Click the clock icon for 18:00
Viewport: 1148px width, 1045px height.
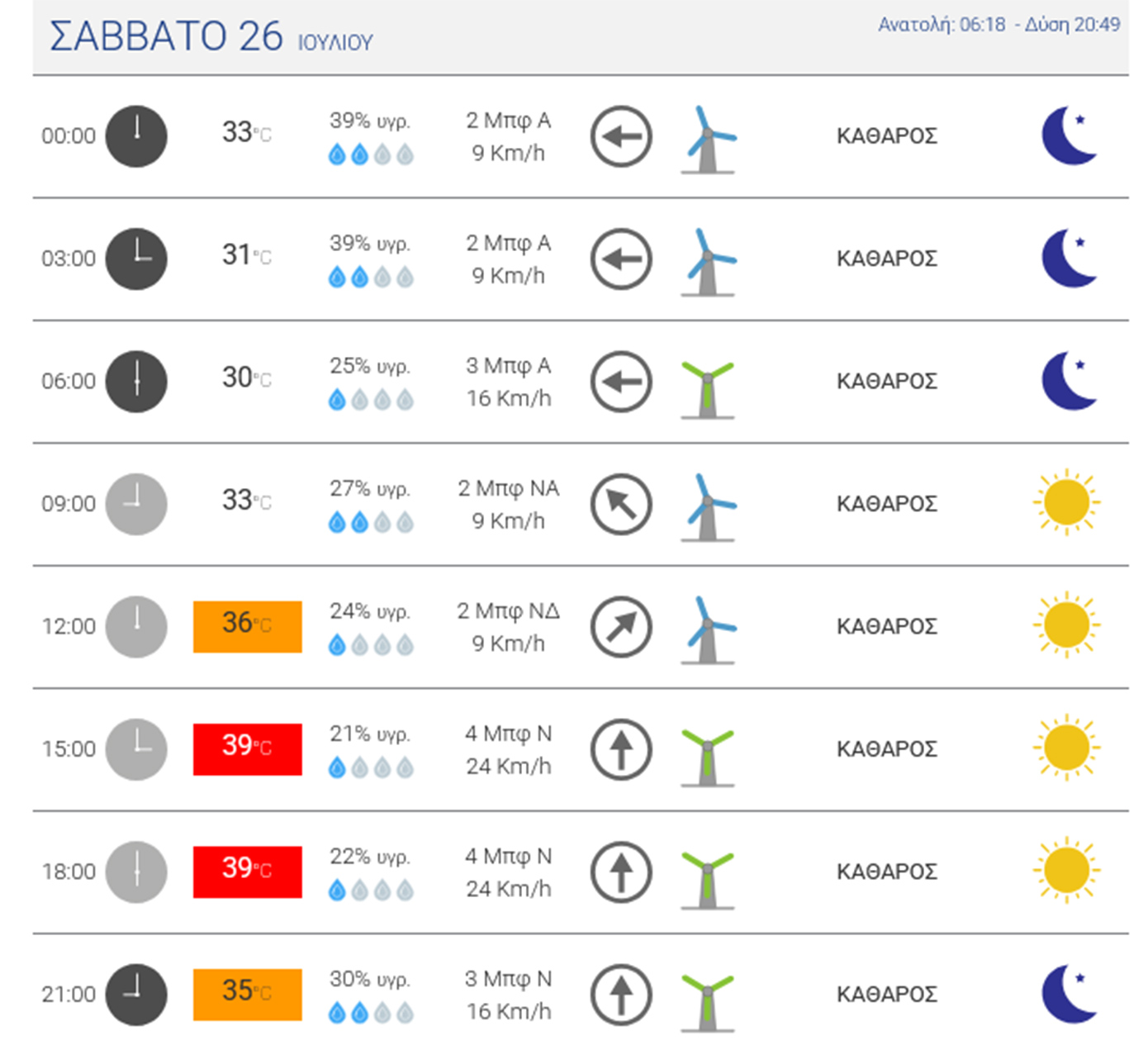[x=136, y=872]
